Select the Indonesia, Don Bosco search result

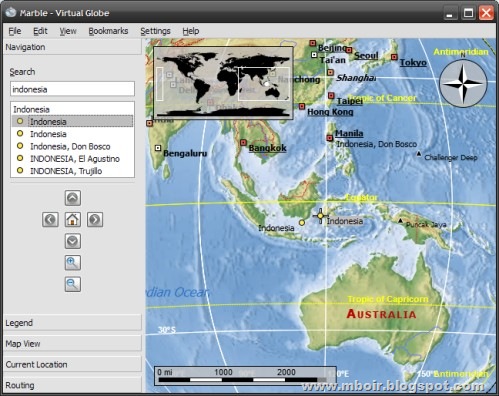tap(70, 146)
